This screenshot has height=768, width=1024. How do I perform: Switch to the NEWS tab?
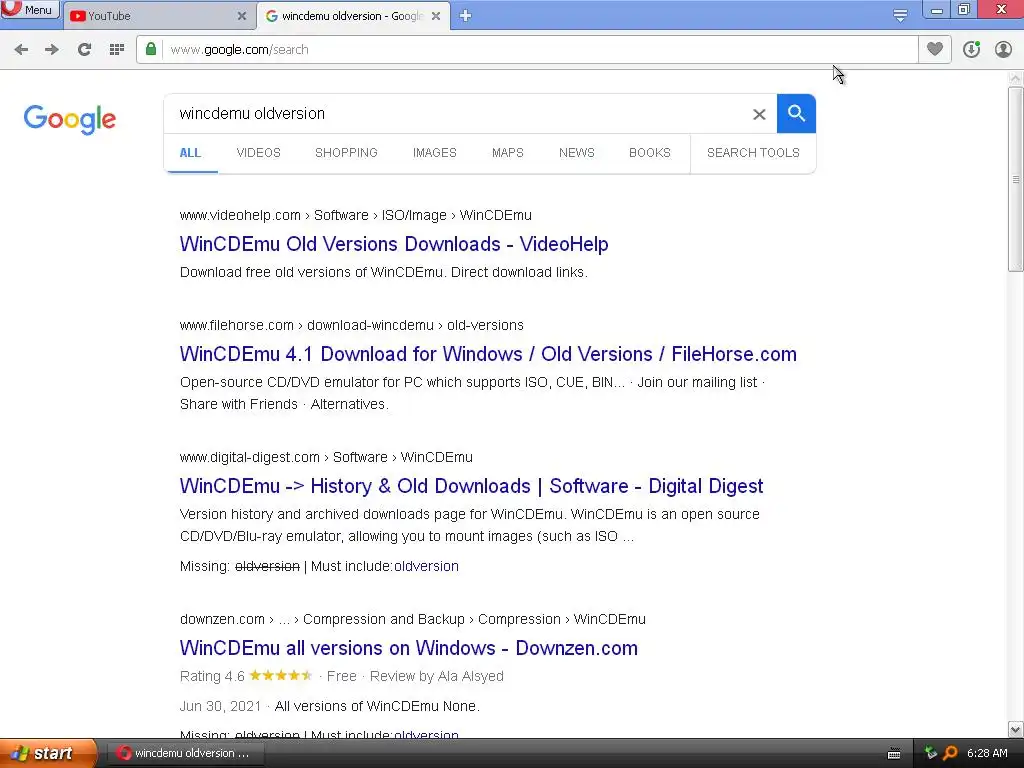[577, 153]
